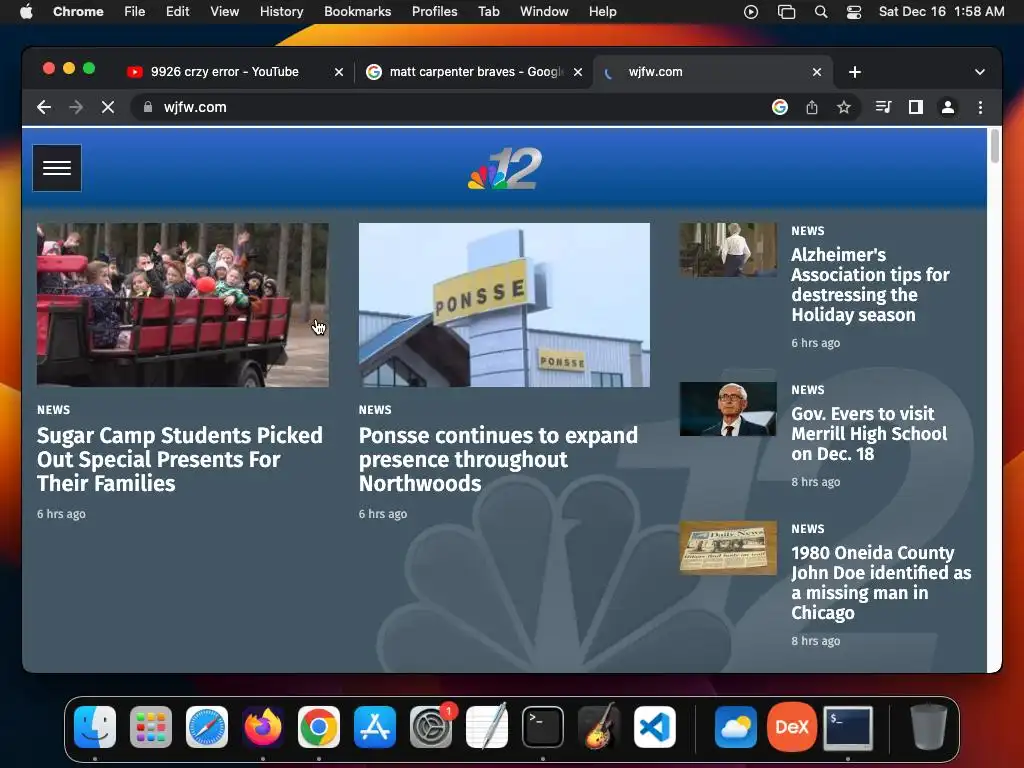Click the lock icon in address bar
Viewport: 1024px width, 768px height.
[148, 107]
